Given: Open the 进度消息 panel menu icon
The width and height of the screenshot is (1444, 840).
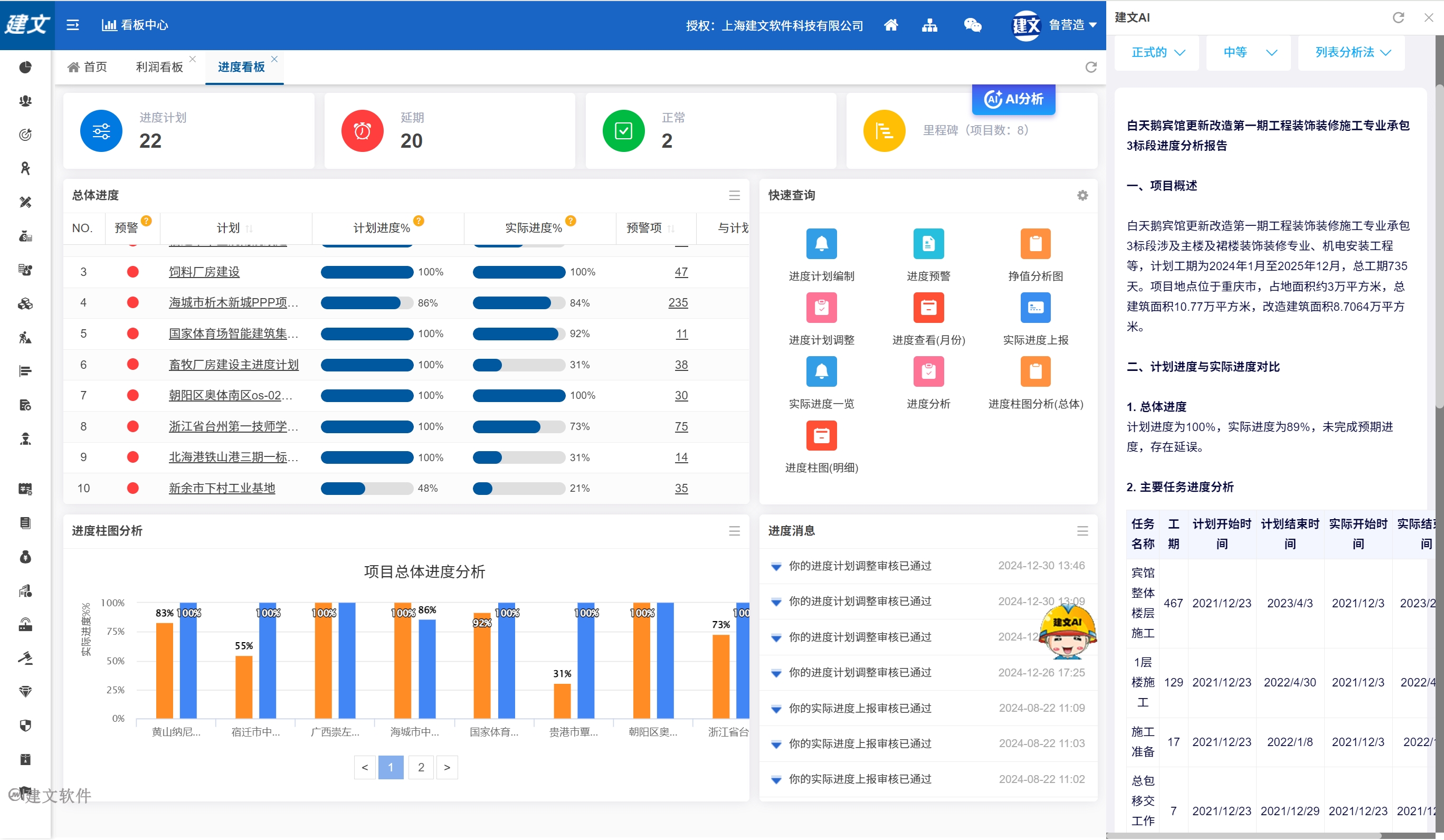Looking at the screenshot, I should [x=1082, y=531].
